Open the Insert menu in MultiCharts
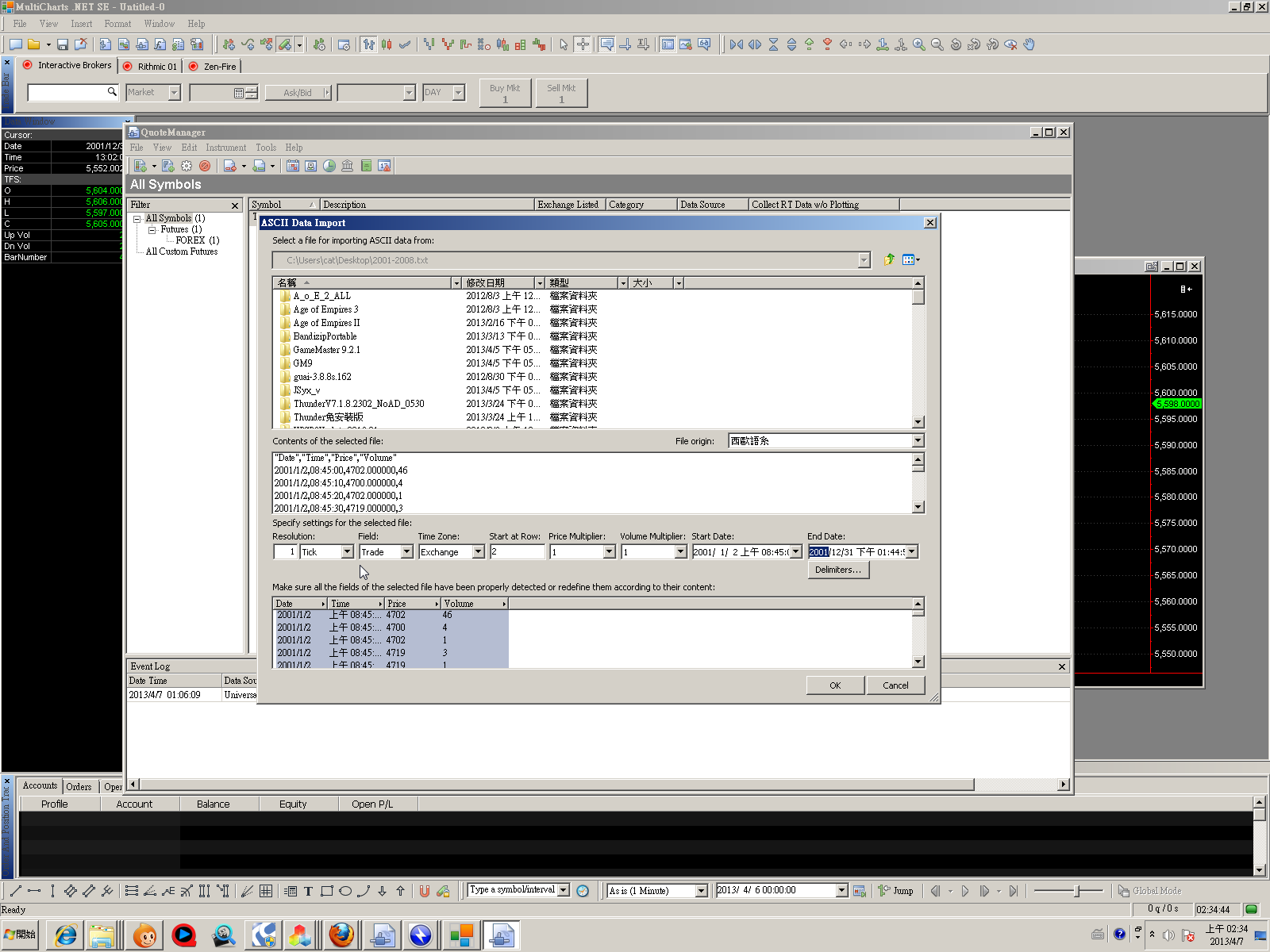The width and height of the screenshot is (1270, 952). [81, 24]
